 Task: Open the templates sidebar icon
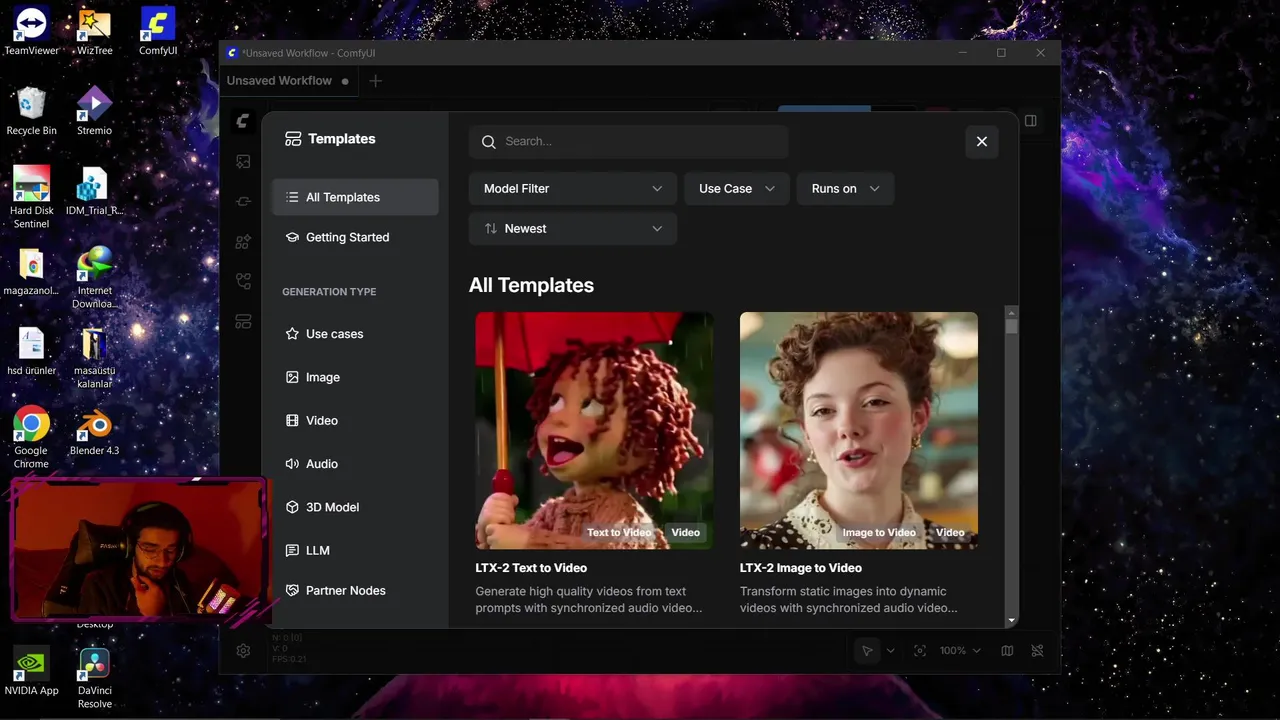point(243,321)
